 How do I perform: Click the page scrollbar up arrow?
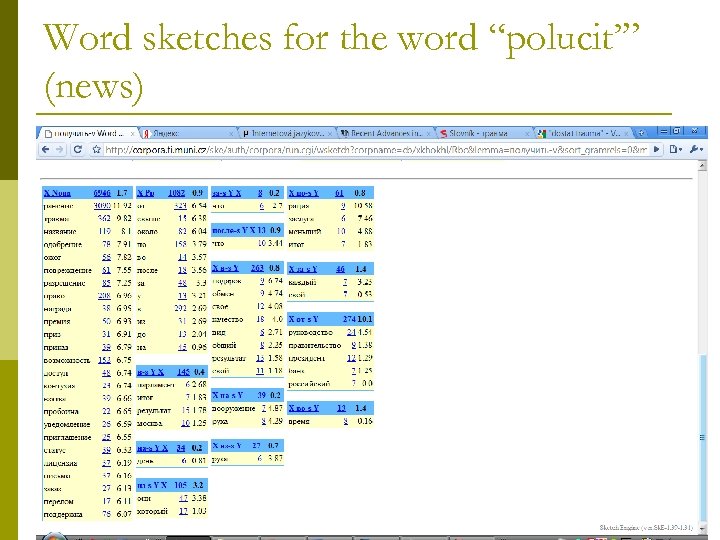pyautogui.click(x=702, y=165)
